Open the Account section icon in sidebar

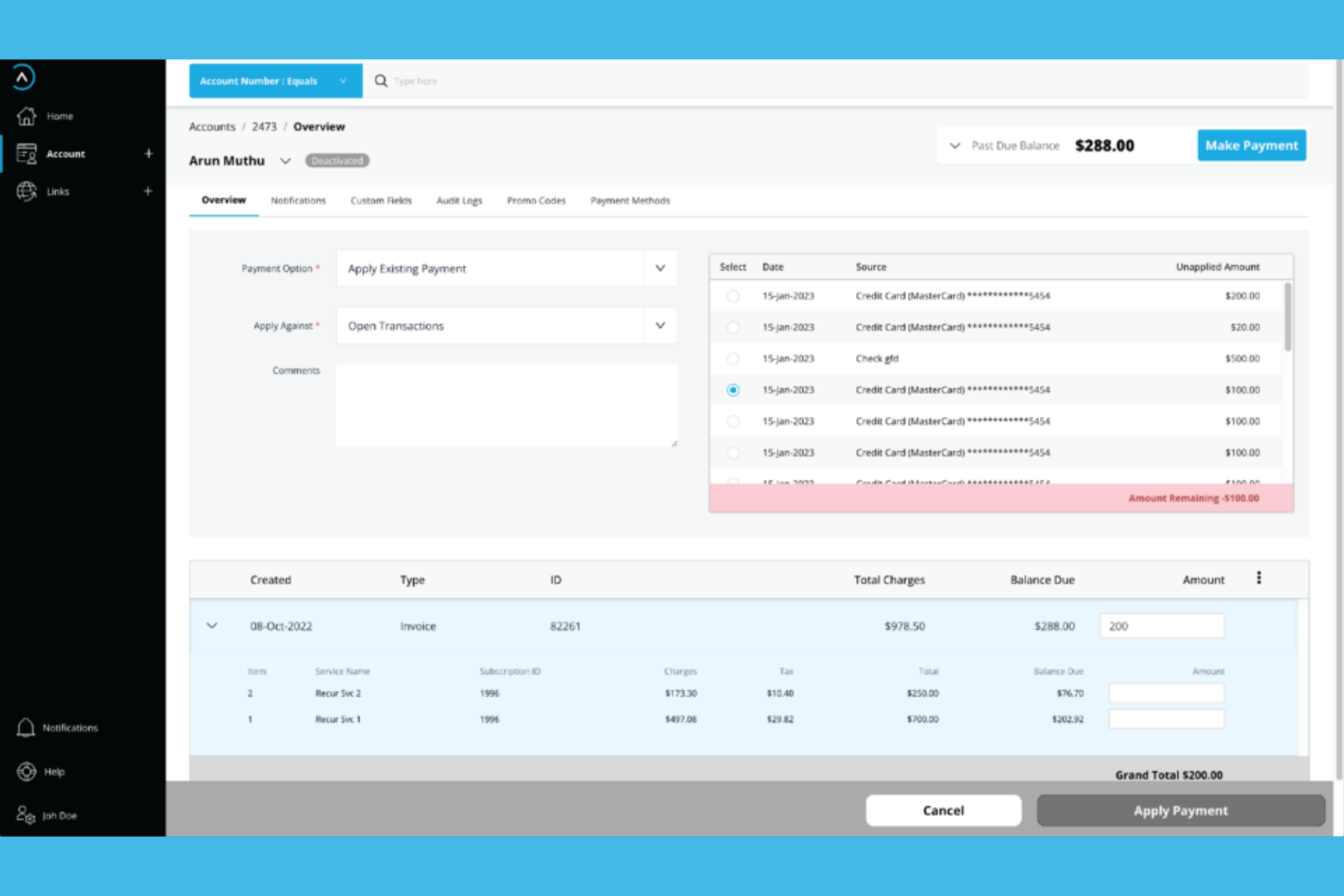(x=26, y=153)
